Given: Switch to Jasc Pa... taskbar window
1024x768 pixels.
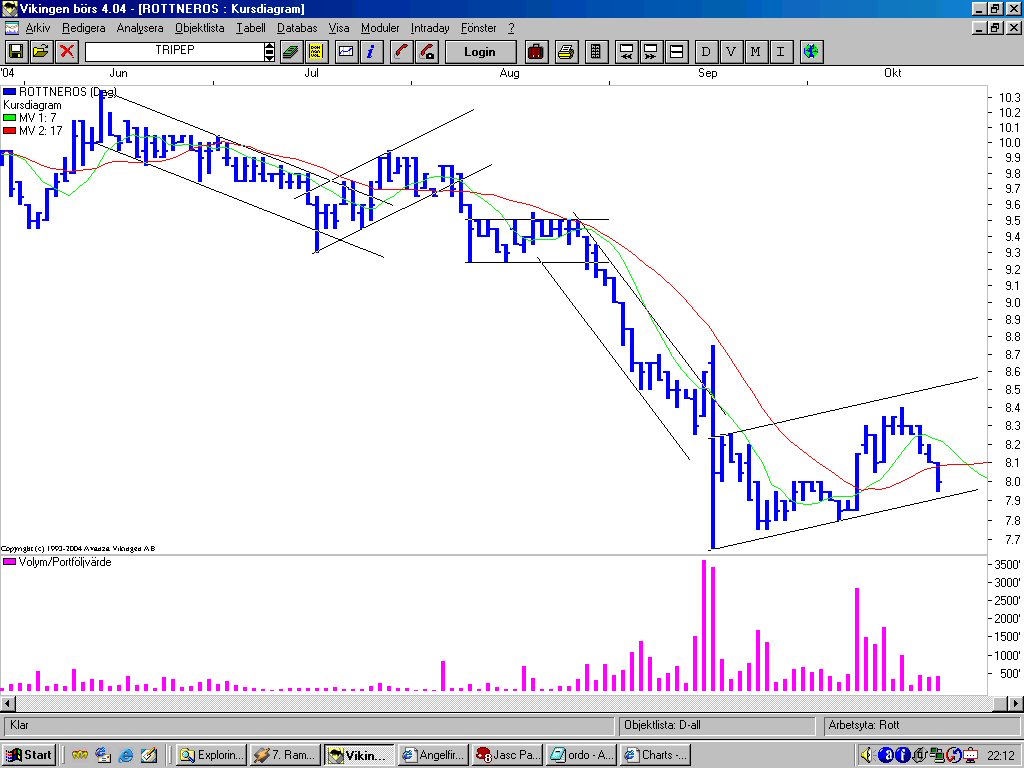Looking at the screenshot, I should pyautogui.click(x=507, y=755).
